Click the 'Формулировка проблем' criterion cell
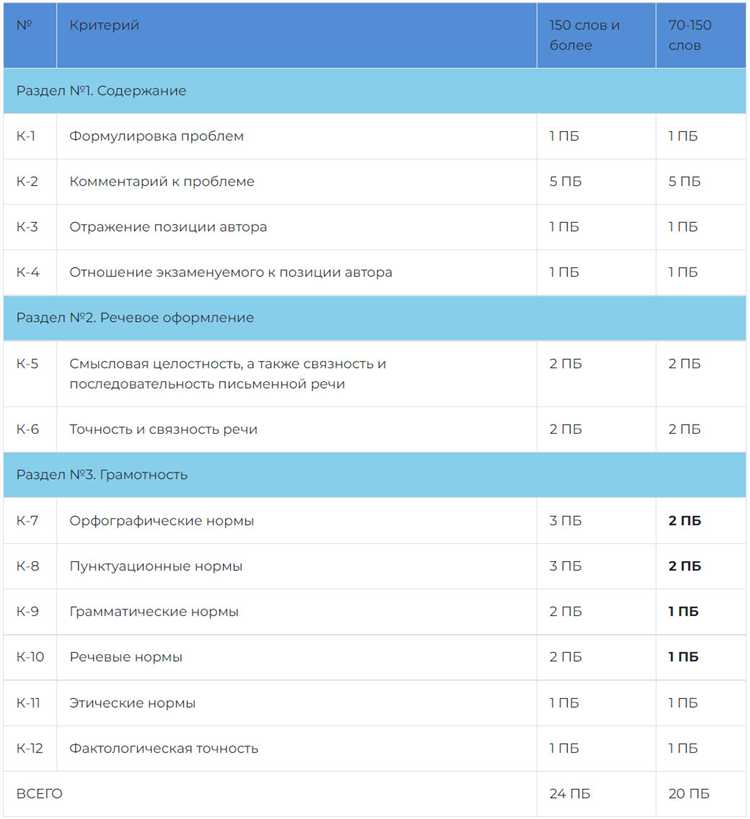750x819 pixels. [156, 136]
